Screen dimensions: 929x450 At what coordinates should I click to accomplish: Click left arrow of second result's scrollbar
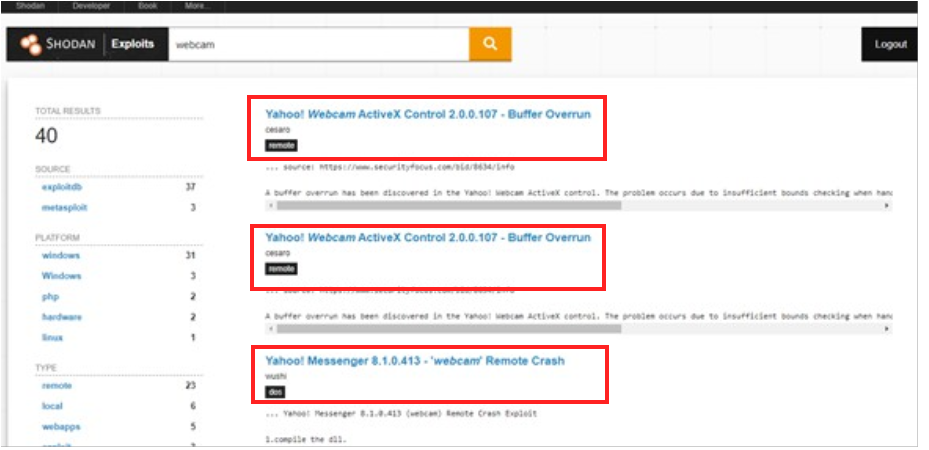click(271, 329)
